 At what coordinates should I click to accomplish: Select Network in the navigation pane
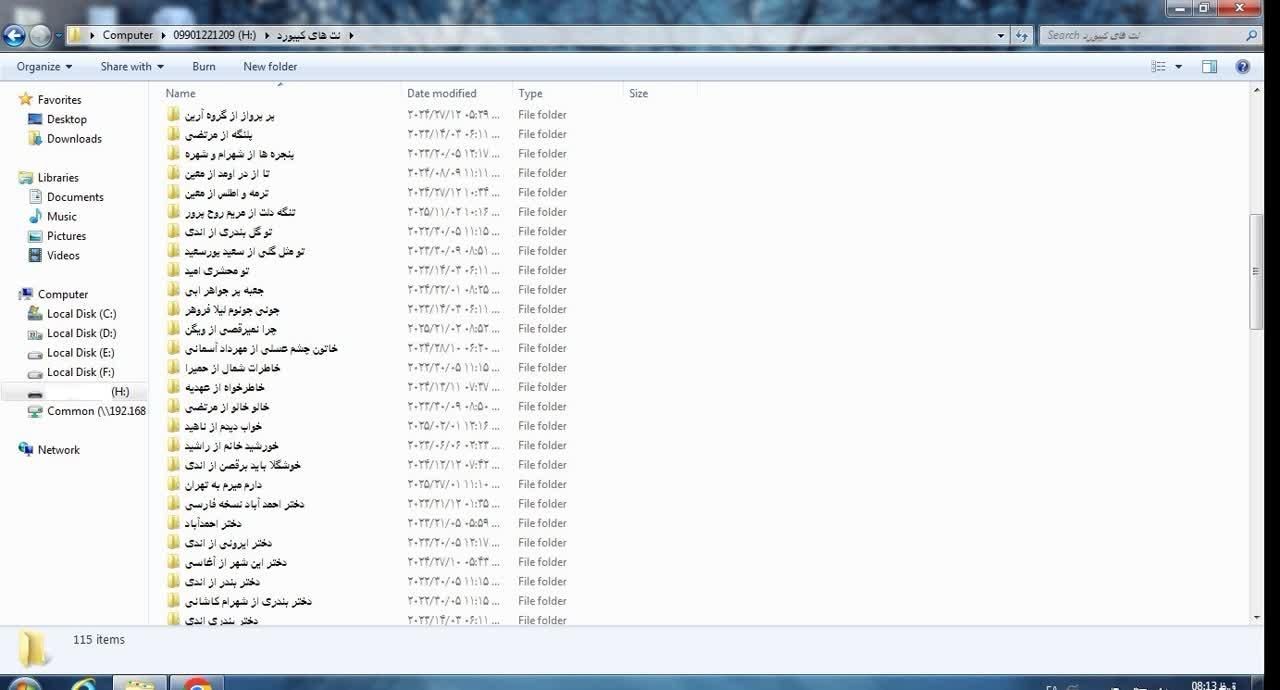(x=58, y=450)
